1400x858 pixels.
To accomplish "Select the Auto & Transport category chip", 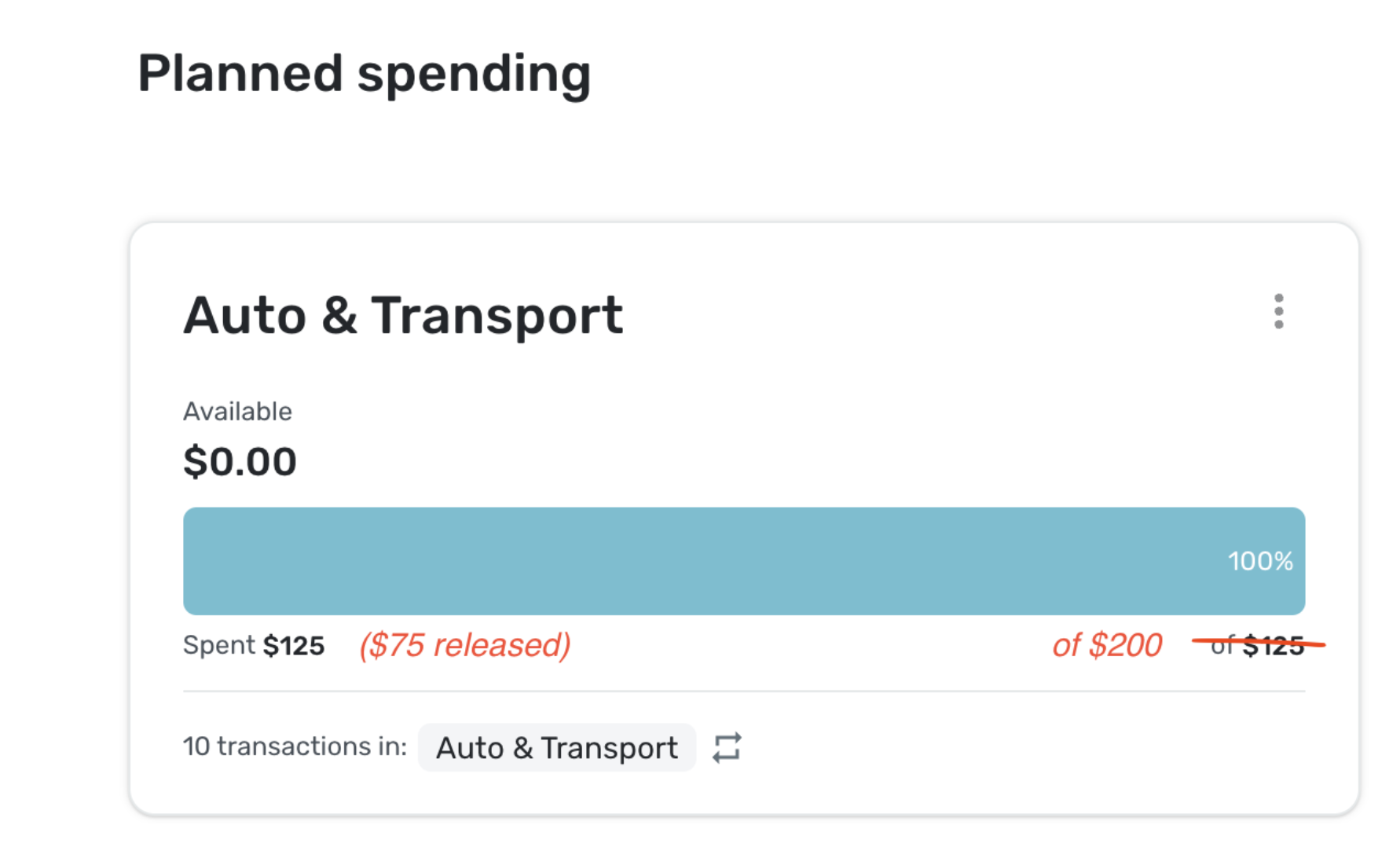I will click(556, 747).
